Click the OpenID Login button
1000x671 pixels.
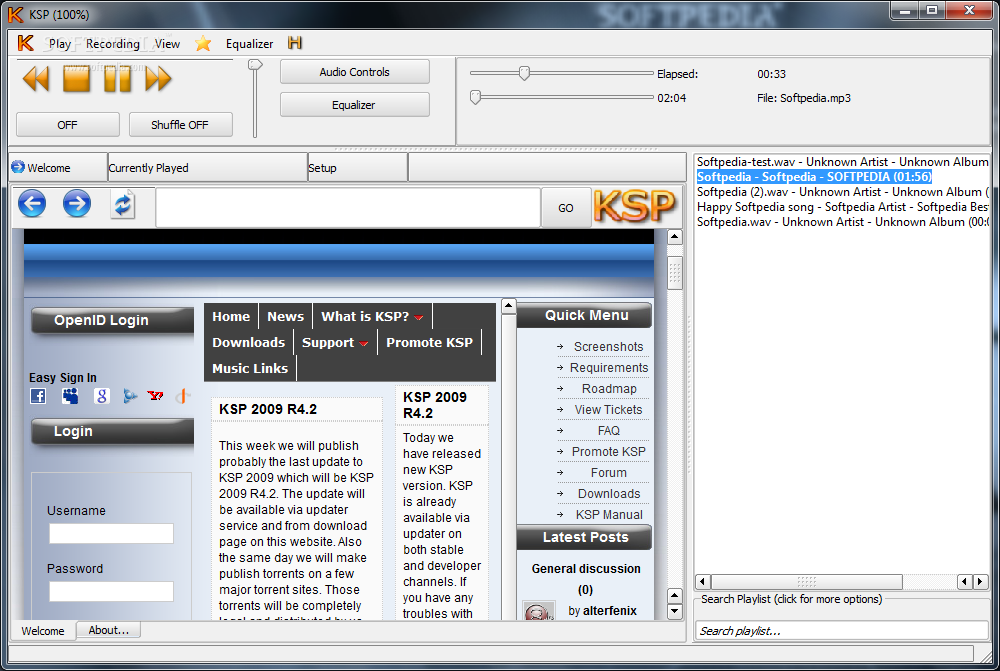(x=112, y=320)
